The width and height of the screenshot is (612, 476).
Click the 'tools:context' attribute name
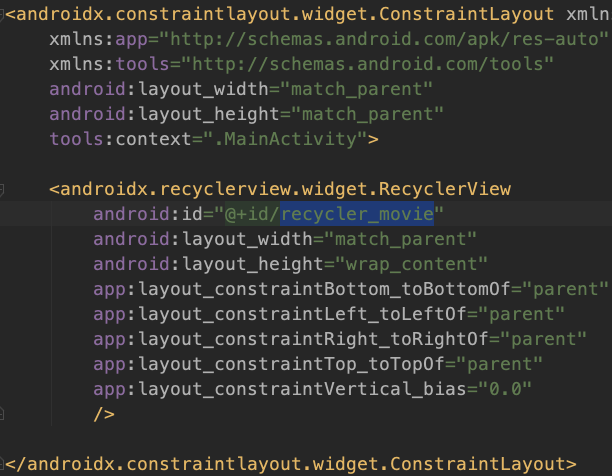tap(120, 139)
